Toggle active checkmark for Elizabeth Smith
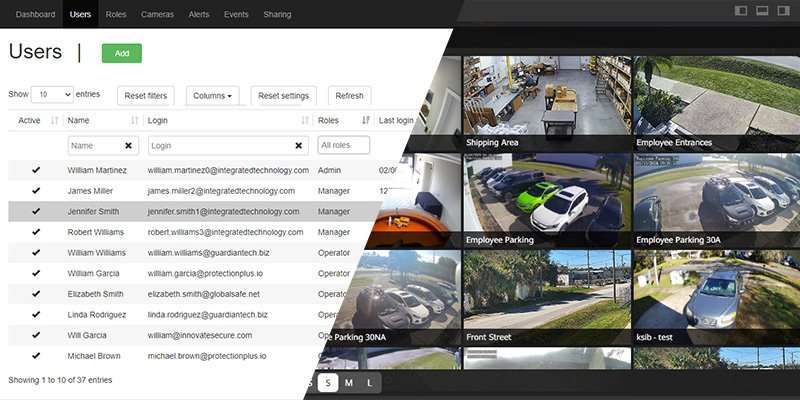The height and width of the screenshot is (400, 800). click(36, 294)
